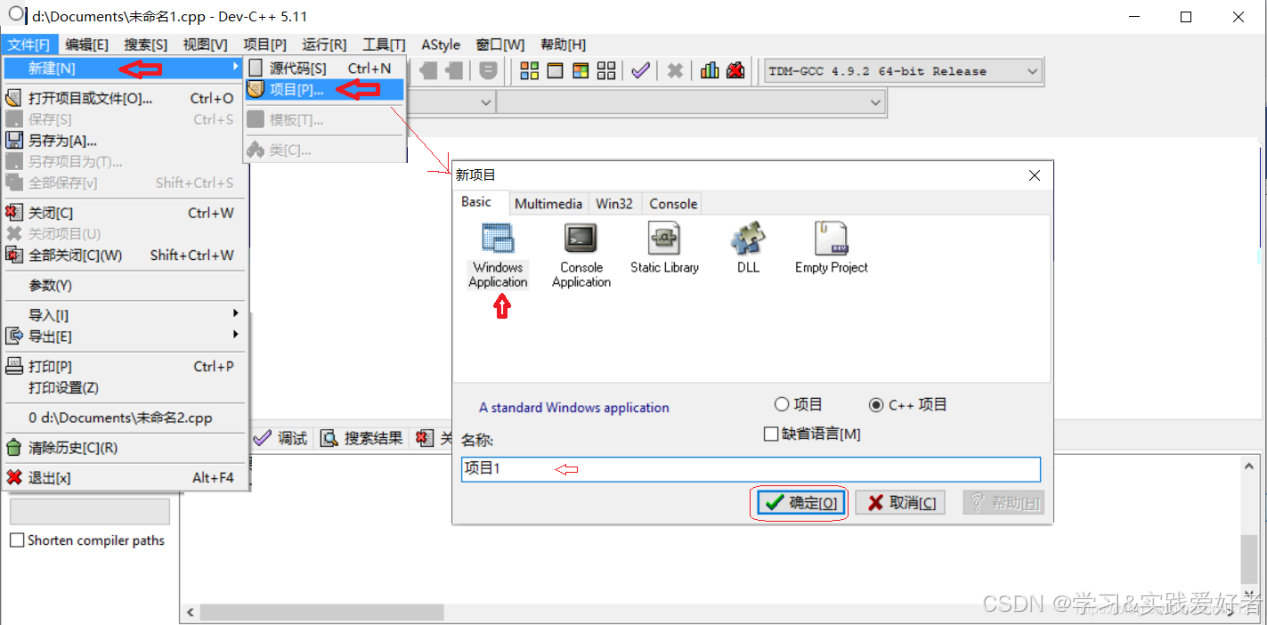
Task: Open the AStyle menu
Action: [441, 44]
